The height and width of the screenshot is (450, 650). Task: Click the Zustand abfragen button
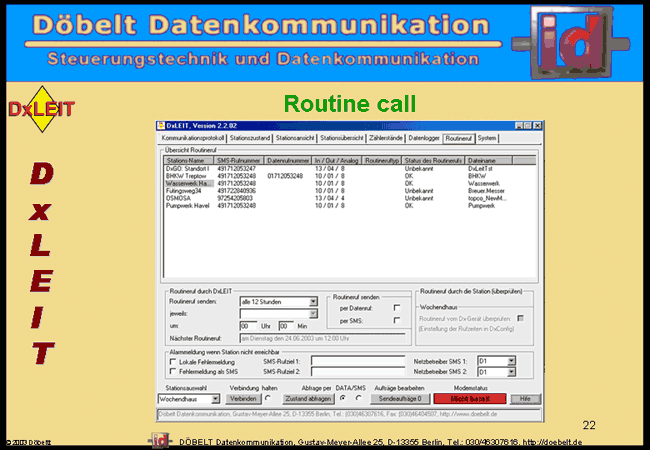[x=308, y=399]
